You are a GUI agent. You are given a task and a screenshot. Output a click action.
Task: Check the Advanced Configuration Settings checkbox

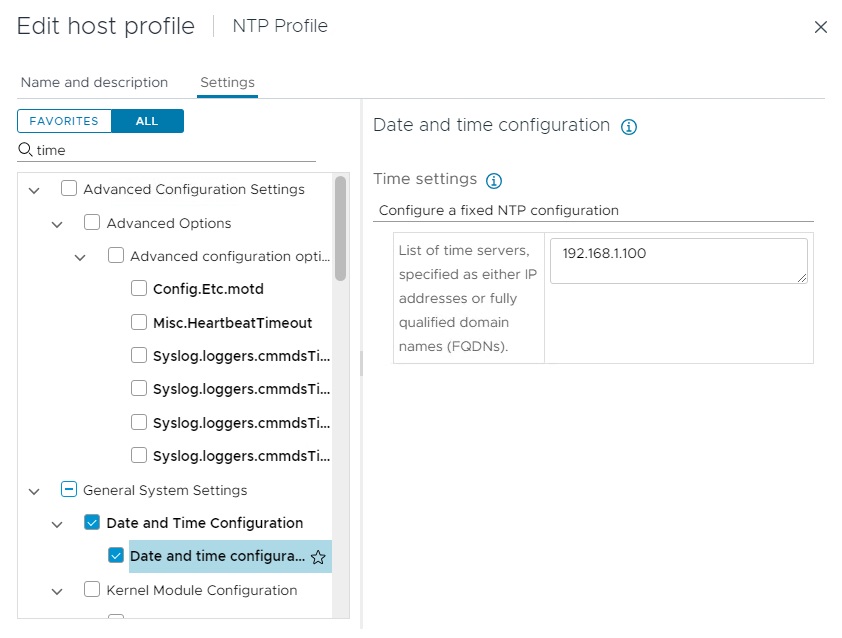click(69, 188)
